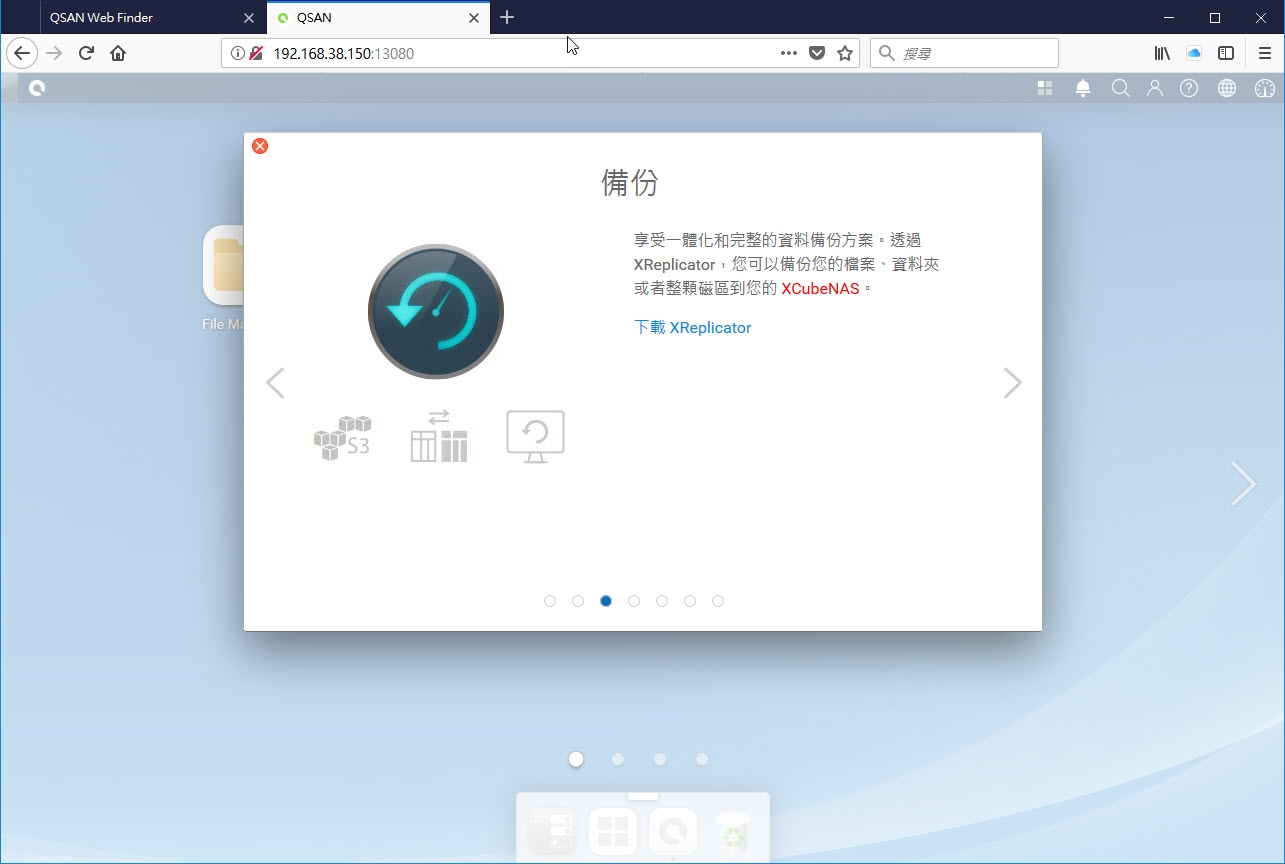The image size is (1285, 864).
Task: Open app grid in QSAN top bar
Action: coord(1045,88)
